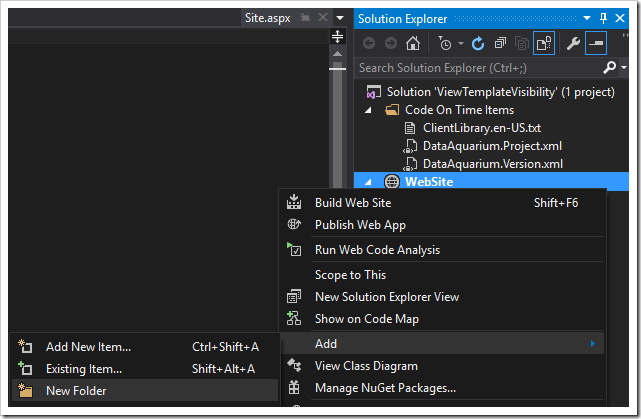Open DataAquarium.Project.xml file
Screen dimensions: 641x419
click(x=492, y=146)
